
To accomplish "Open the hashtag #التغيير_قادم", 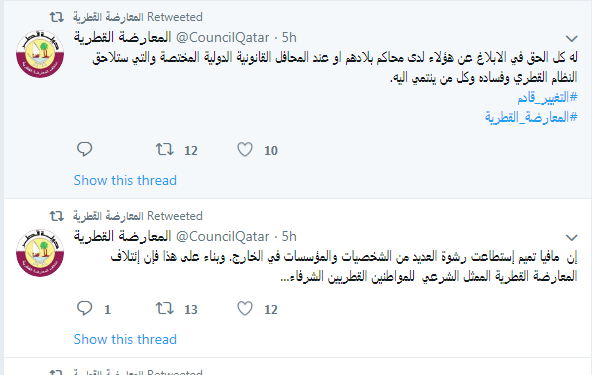I will point(547,97).
